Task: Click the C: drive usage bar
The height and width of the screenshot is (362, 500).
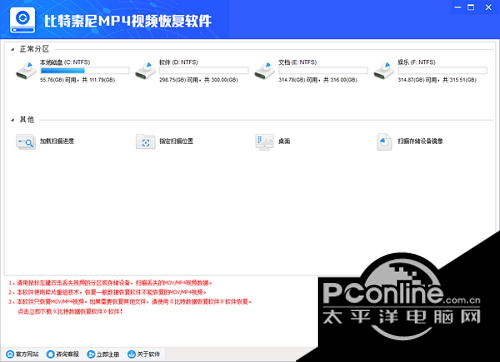Action: (x=85, y=70)
